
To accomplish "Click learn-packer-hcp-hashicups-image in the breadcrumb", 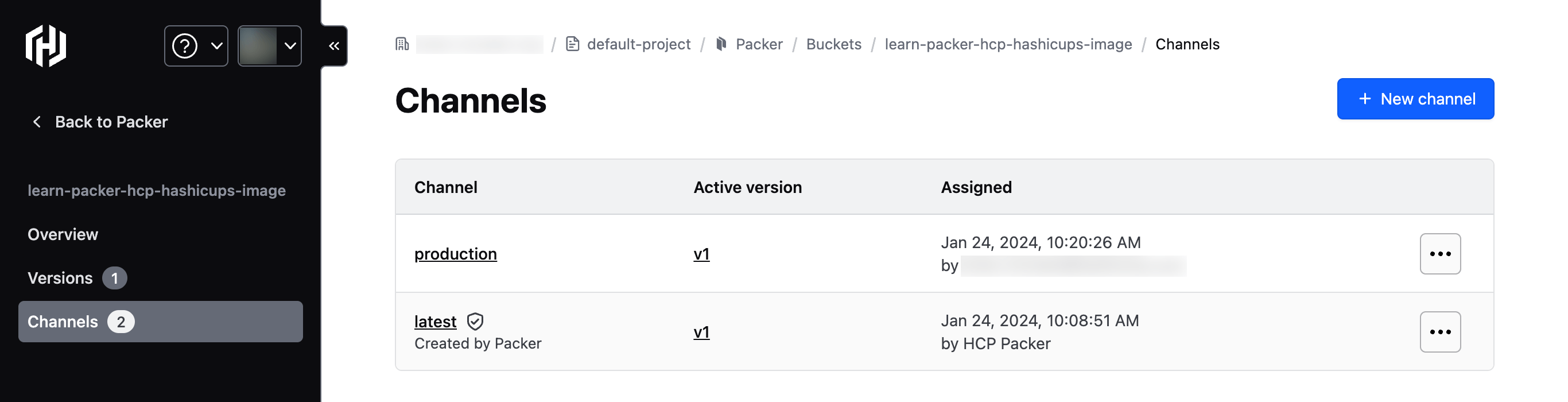I will tap(1008, 44).
